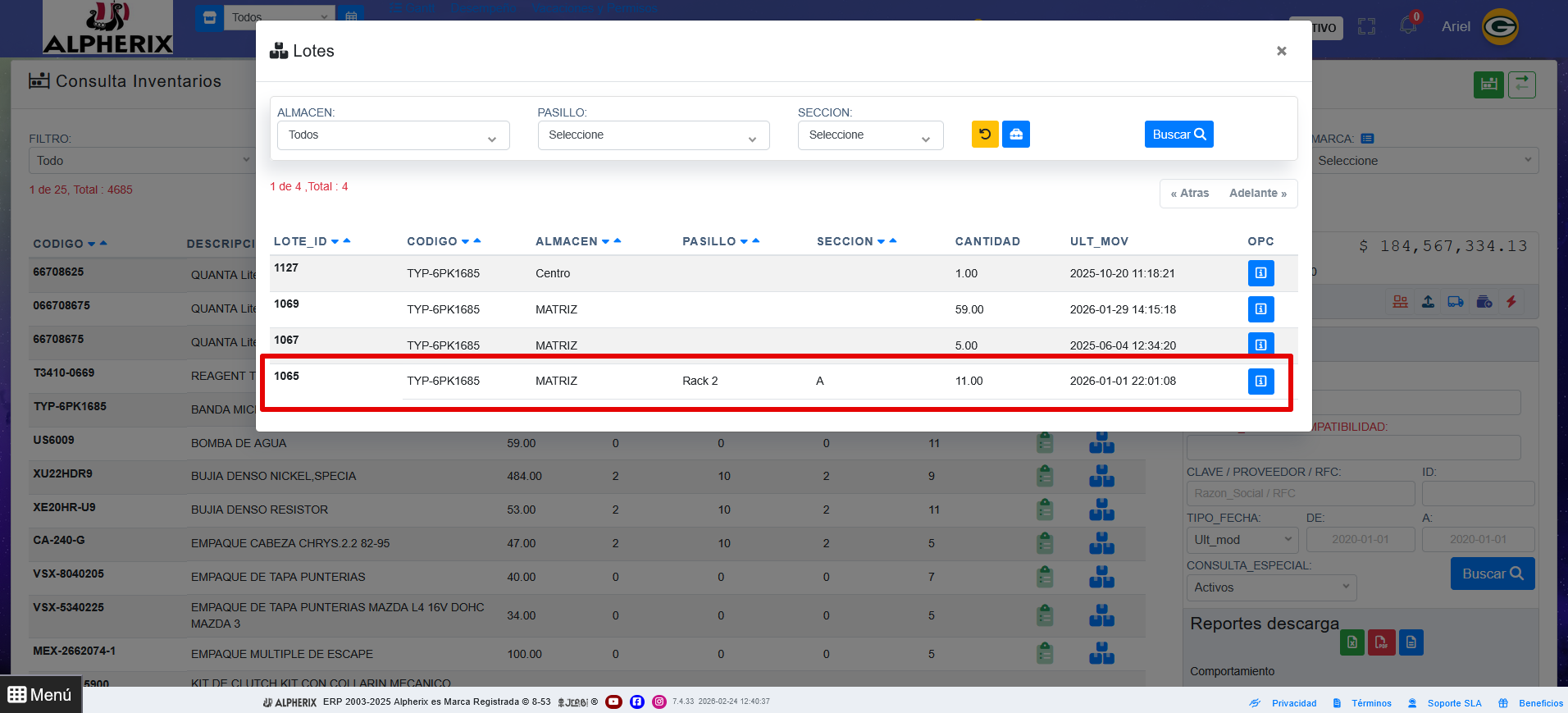Open the PASILLO Seleccione dropdown
The width and height of the screenshot is (1568, 713).
(x=653, y=135)
